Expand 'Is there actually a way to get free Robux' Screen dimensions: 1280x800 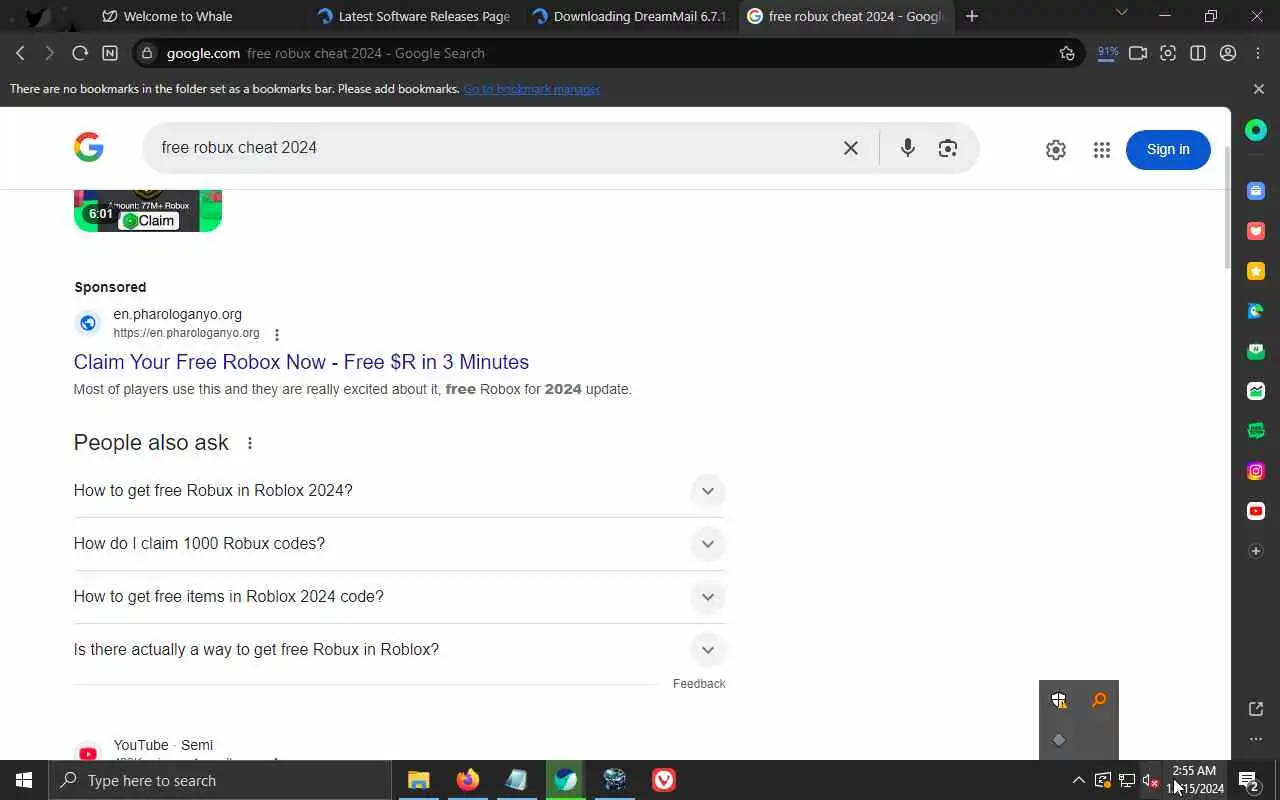tap(399, 650)
